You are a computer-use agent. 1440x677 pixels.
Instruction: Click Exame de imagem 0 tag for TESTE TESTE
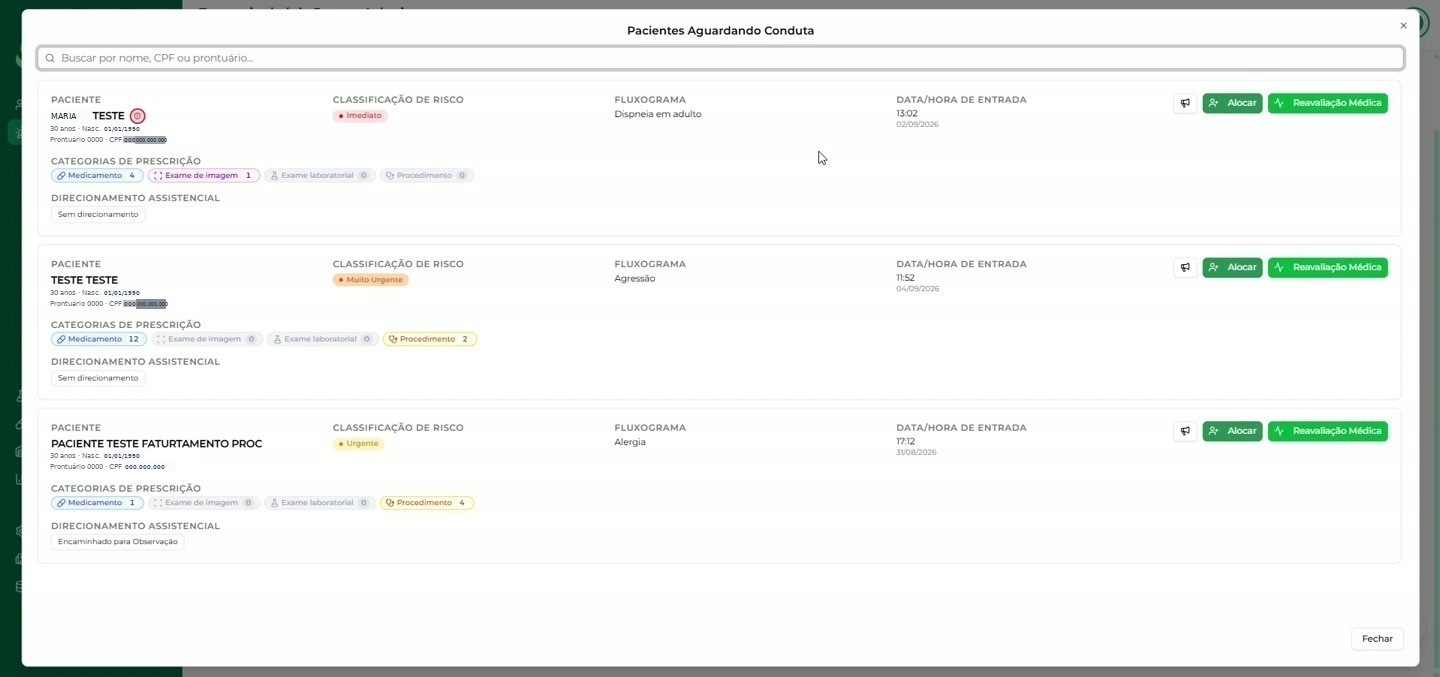click(x=206, y=339)
